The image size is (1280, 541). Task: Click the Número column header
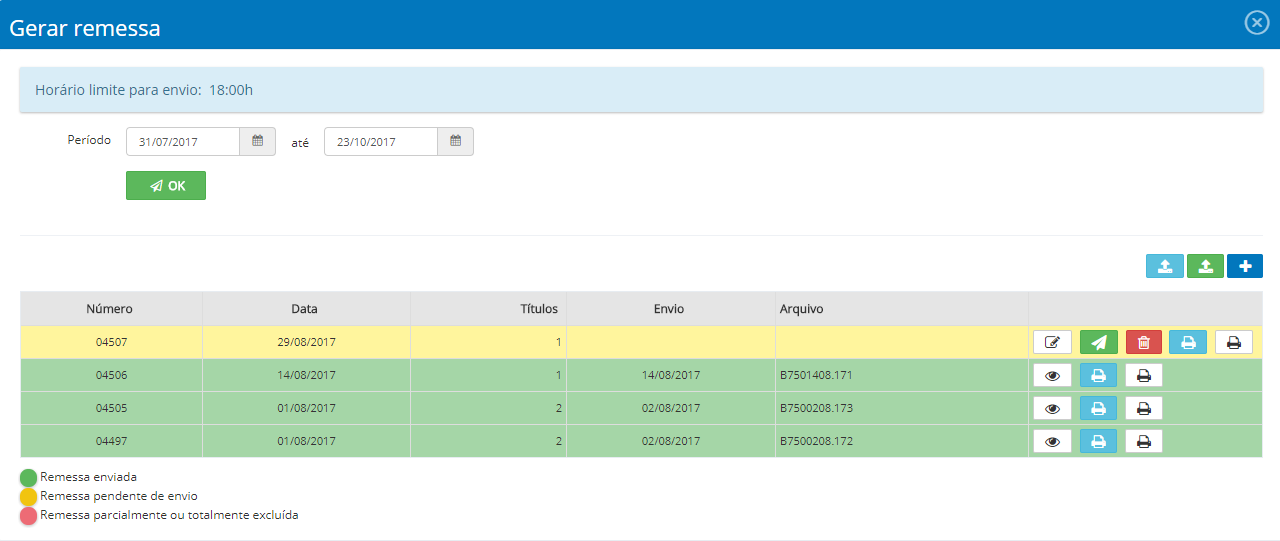coord(110,309)
